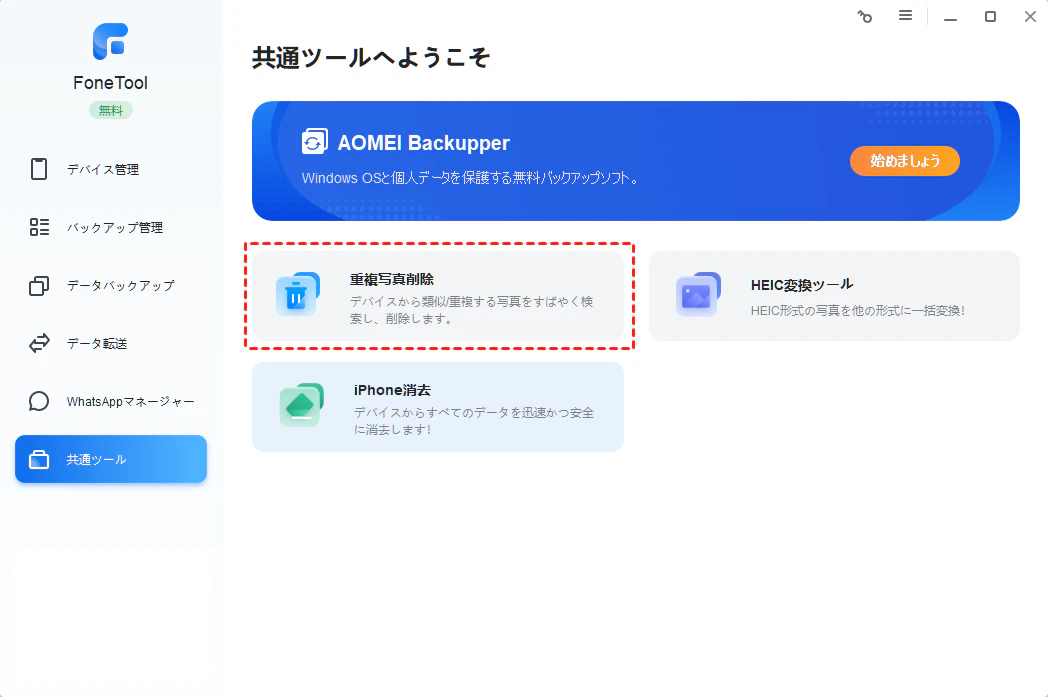Click the AOMEI Backupper sync icon
Image resolution: width=1048 pixels, height=697 pixels.
pyautogui.click(x=314, y=142)
